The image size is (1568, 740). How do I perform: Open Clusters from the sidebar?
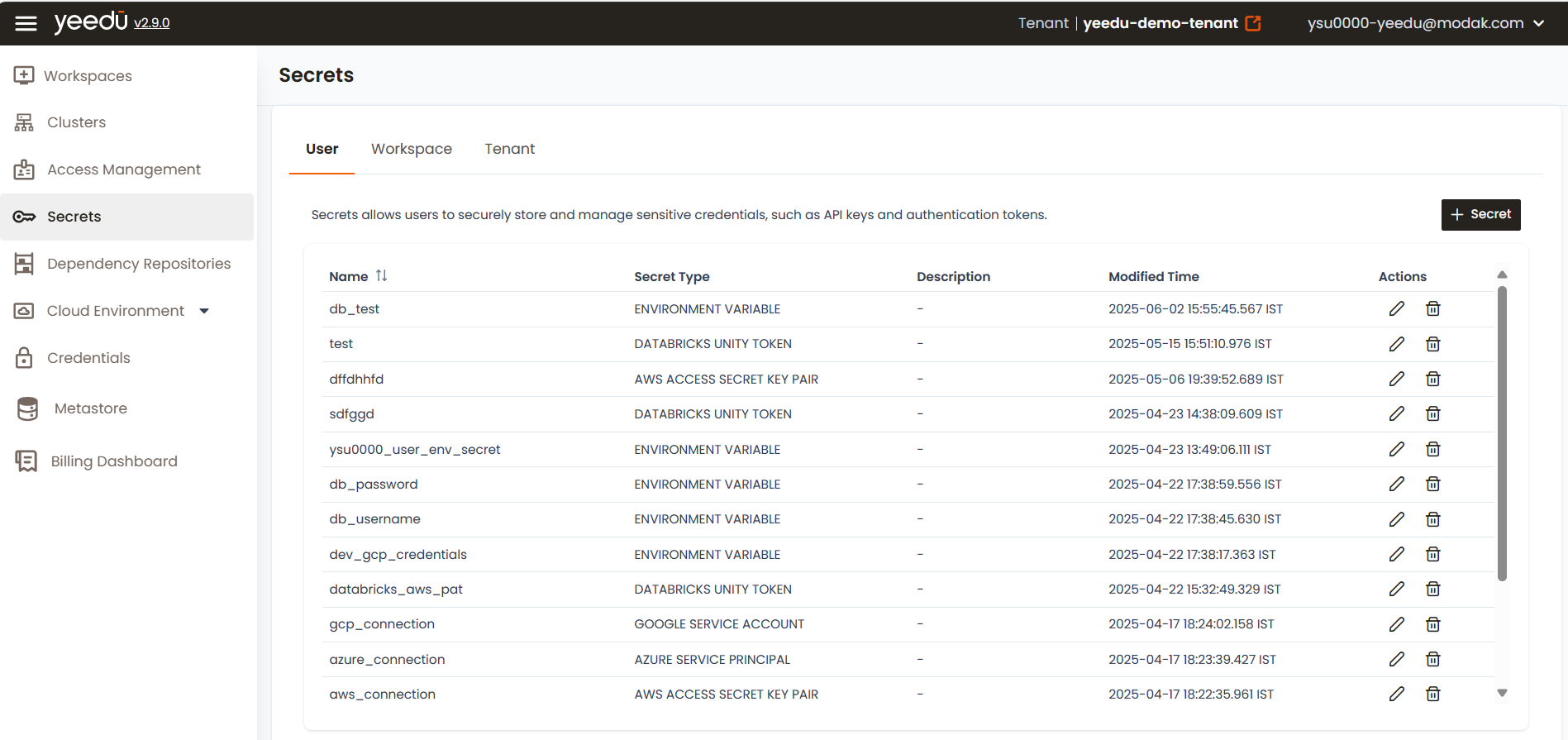(x=77, y=122)
